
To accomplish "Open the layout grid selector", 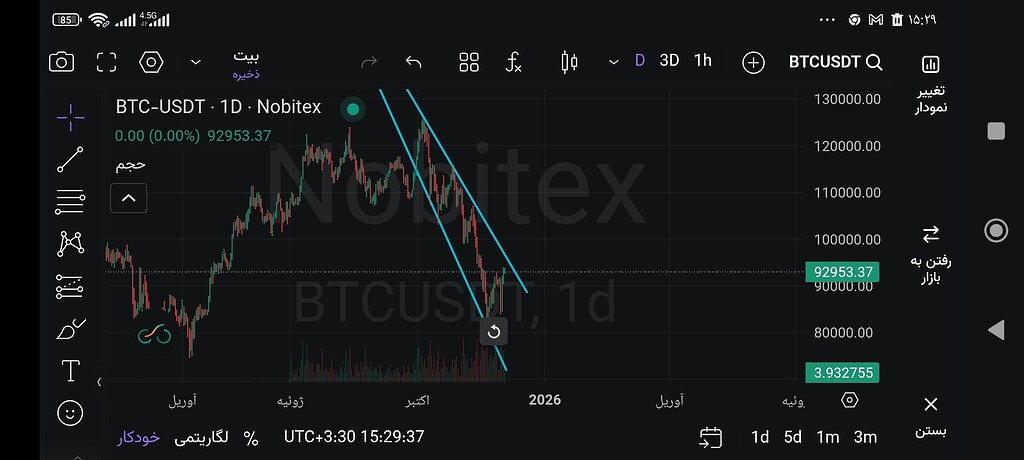I will tap(469, 62).
